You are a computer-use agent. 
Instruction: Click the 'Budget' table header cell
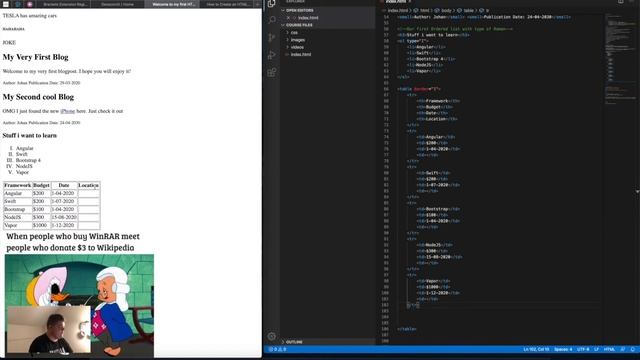click(41, 185)
